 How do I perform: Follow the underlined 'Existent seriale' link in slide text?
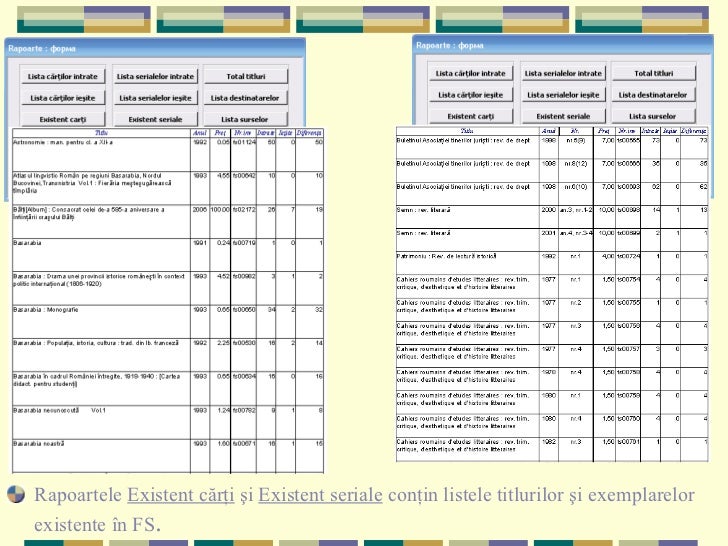pyautogui.click(x=320, y=495)
